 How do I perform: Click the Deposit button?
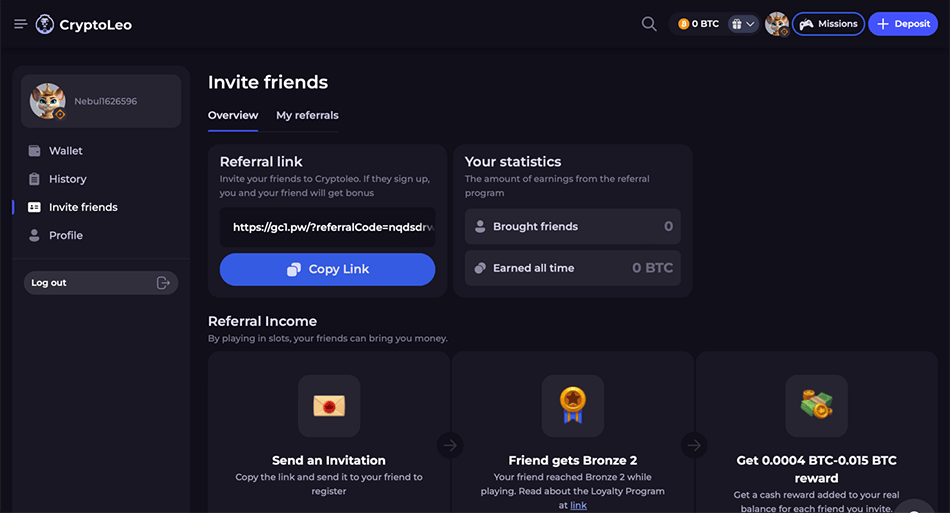[903, 24]
